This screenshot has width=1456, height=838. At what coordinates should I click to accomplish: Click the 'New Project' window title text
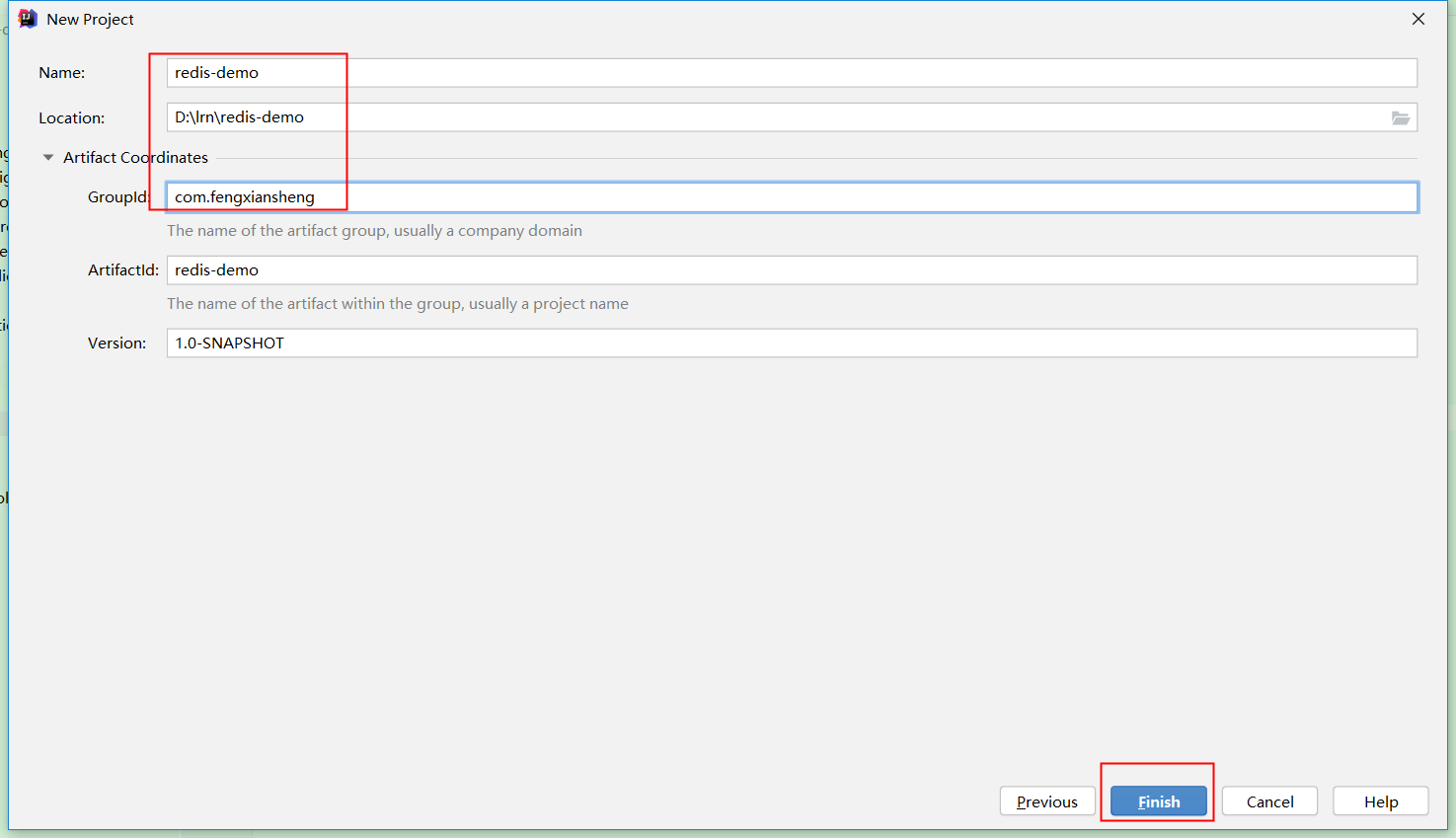click(90, 20)
